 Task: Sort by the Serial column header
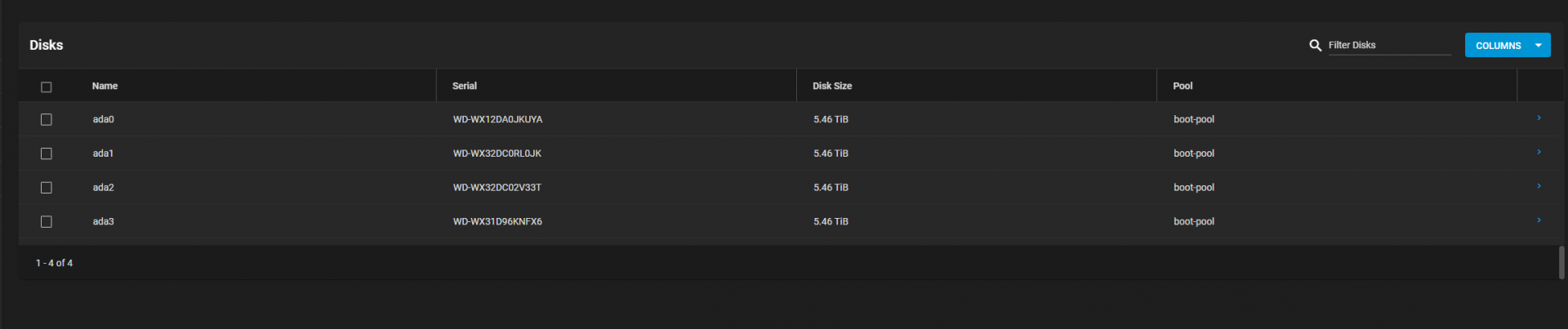coord(465,86)
